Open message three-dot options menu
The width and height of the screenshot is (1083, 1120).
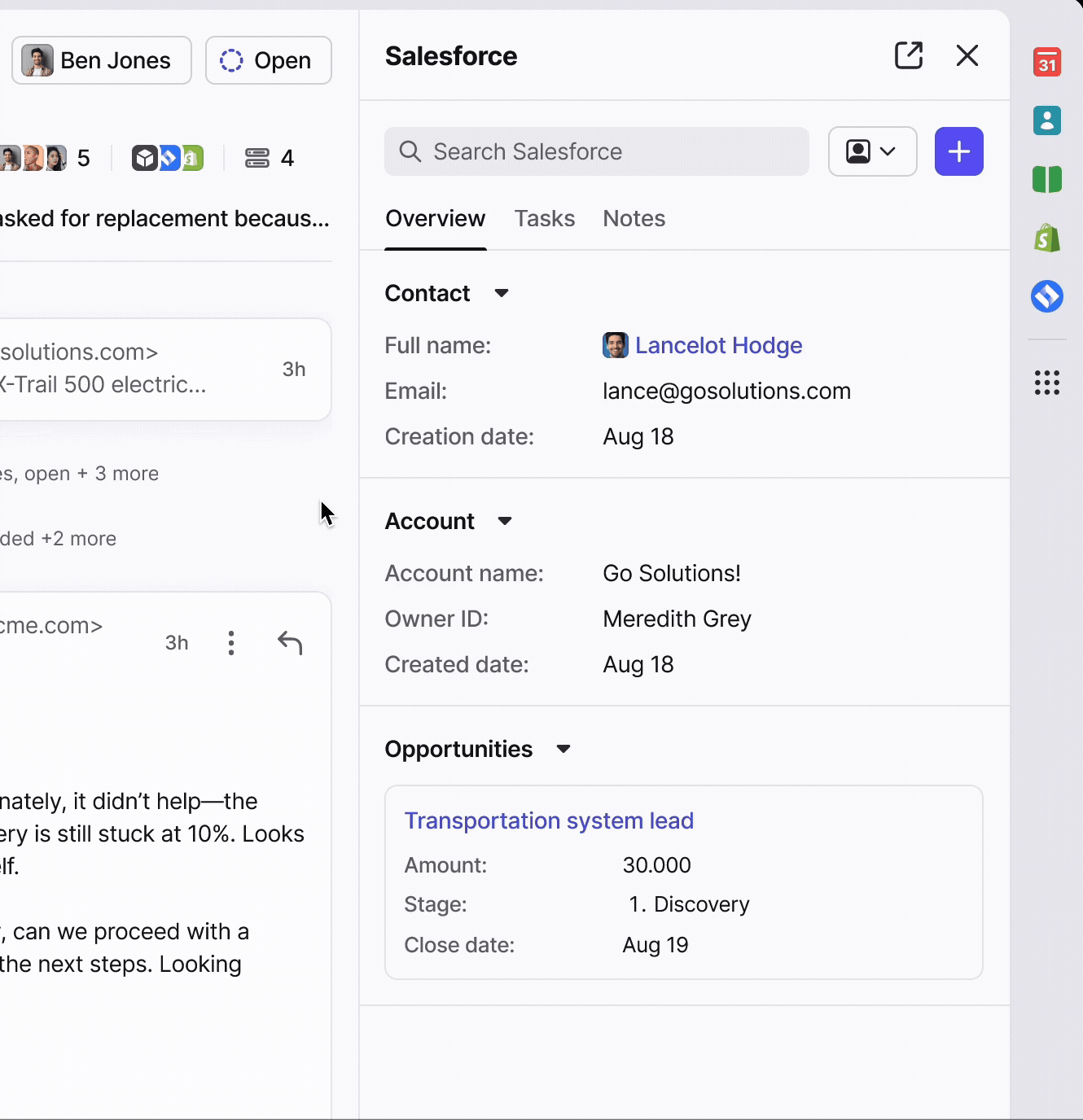coord(231,643)
